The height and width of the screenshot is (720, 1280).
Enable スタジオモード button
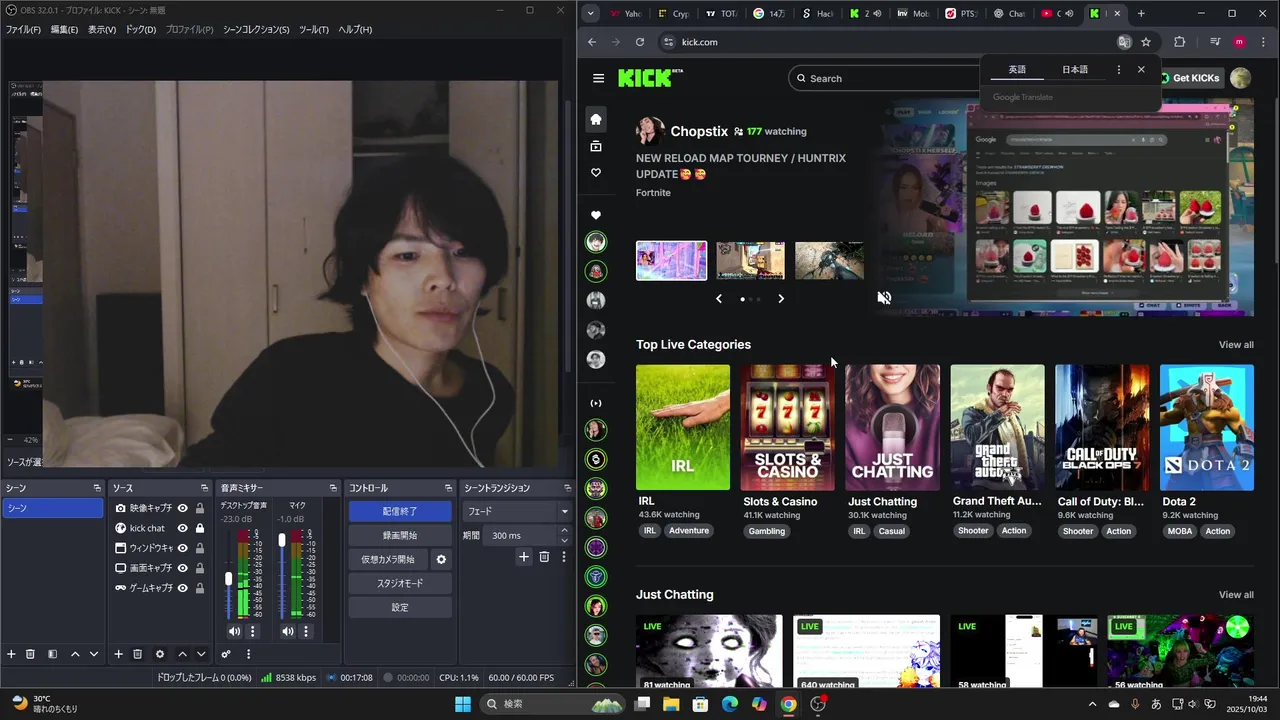(x=400, y=583)
